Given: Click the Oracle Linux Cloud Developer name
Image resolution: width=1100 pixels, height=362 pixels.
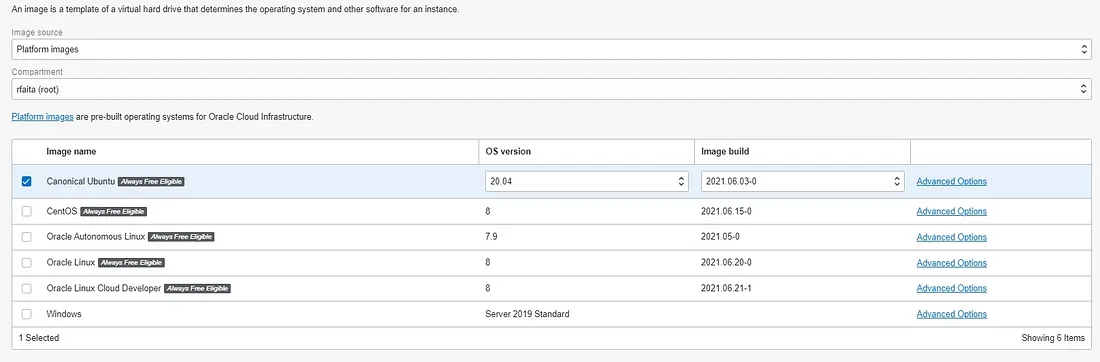Looking at the screenshot, I should [104, 288].
